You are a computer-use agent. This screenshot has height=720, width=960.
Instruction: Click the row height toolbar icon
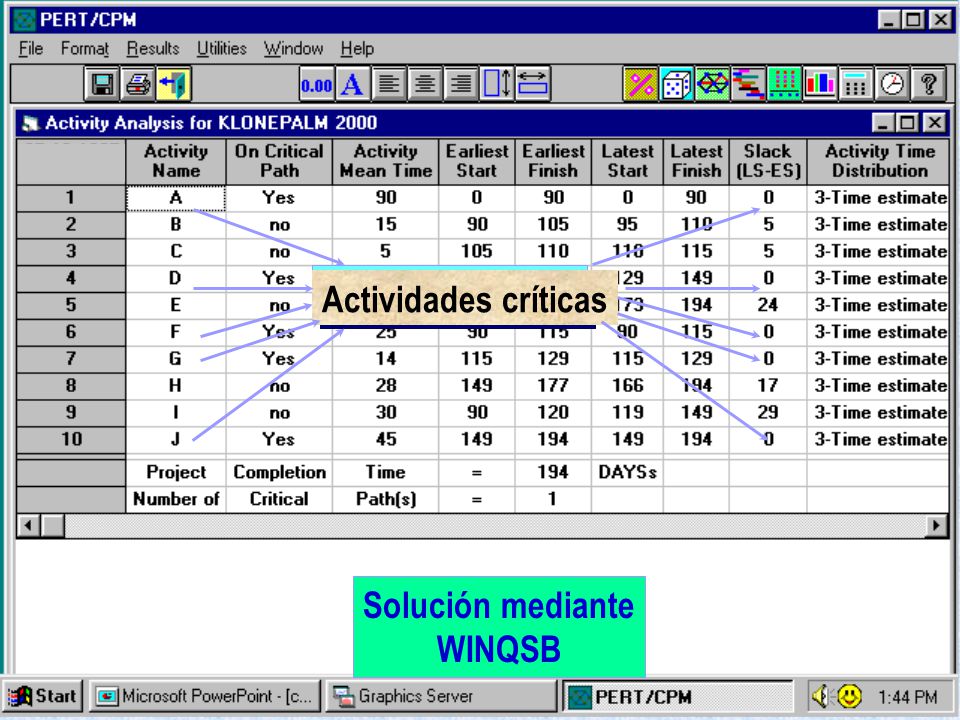point(497,84)
